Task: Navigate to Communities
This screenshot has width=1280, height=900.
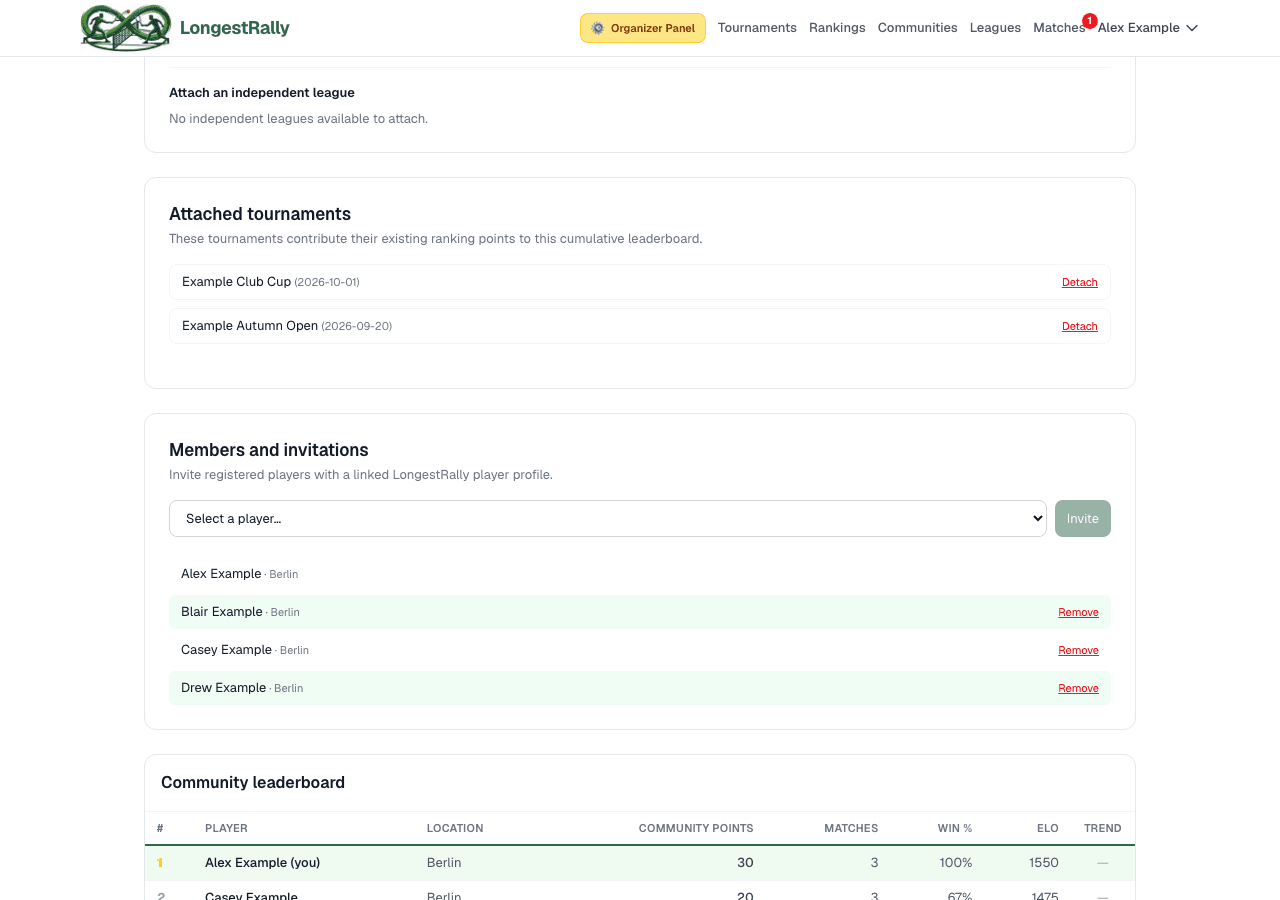Action: (918, 28)
